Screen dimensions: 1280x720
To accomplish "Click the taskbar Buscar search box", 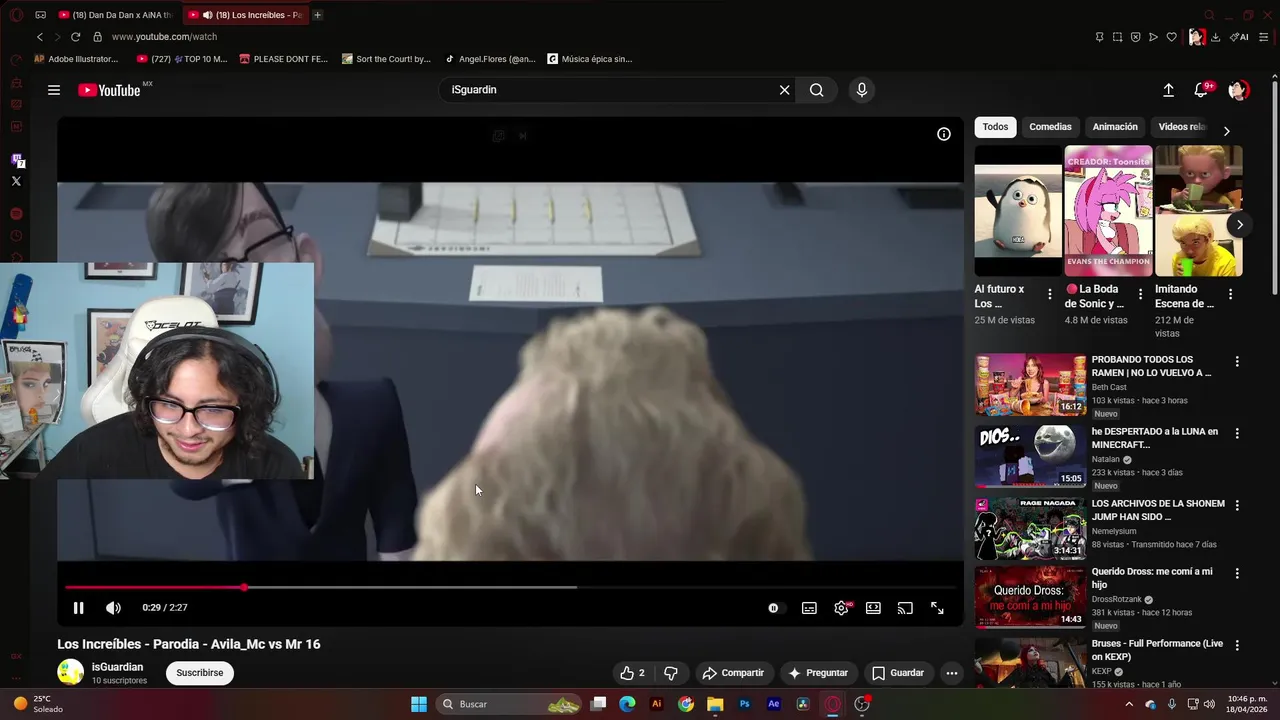I will point(509,704).
